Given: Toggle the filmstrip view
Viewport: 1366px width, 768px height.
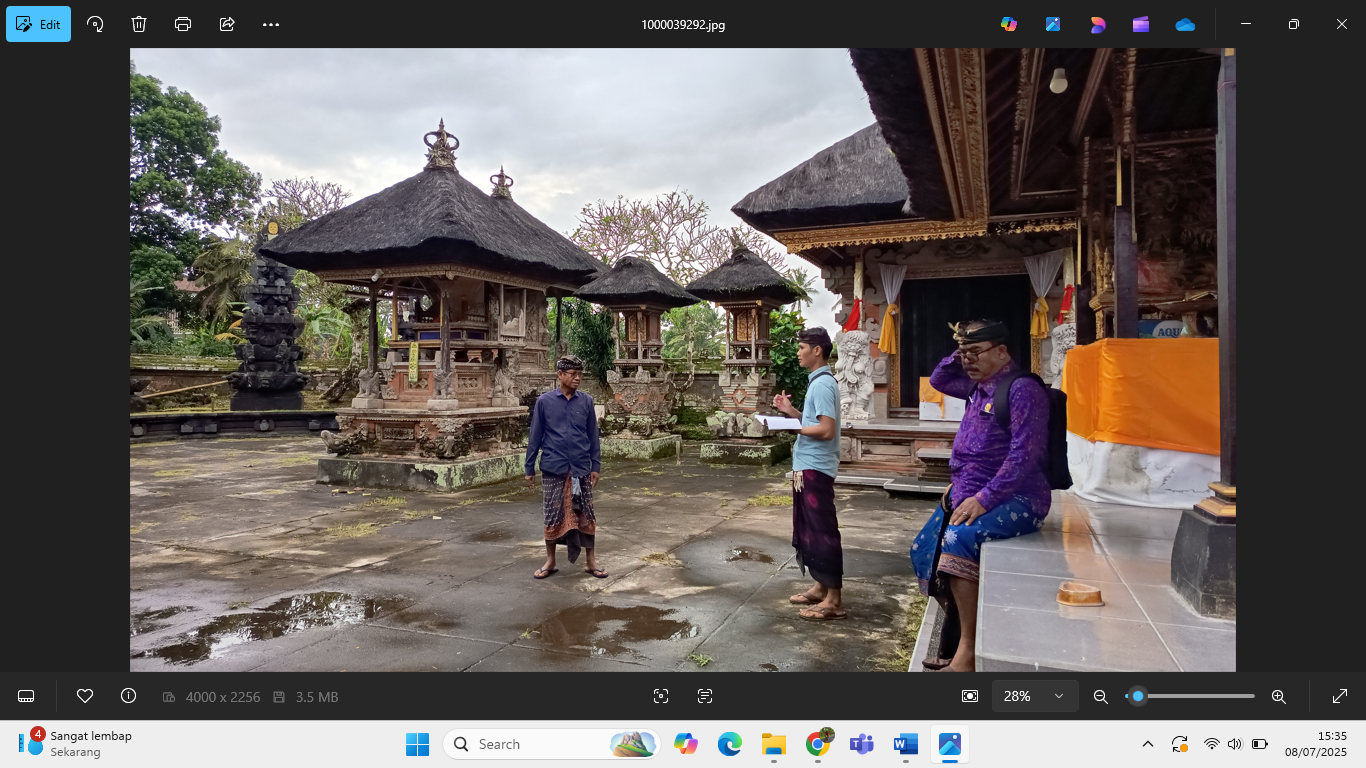Looking at the screenshot, I should pos(24,695).
